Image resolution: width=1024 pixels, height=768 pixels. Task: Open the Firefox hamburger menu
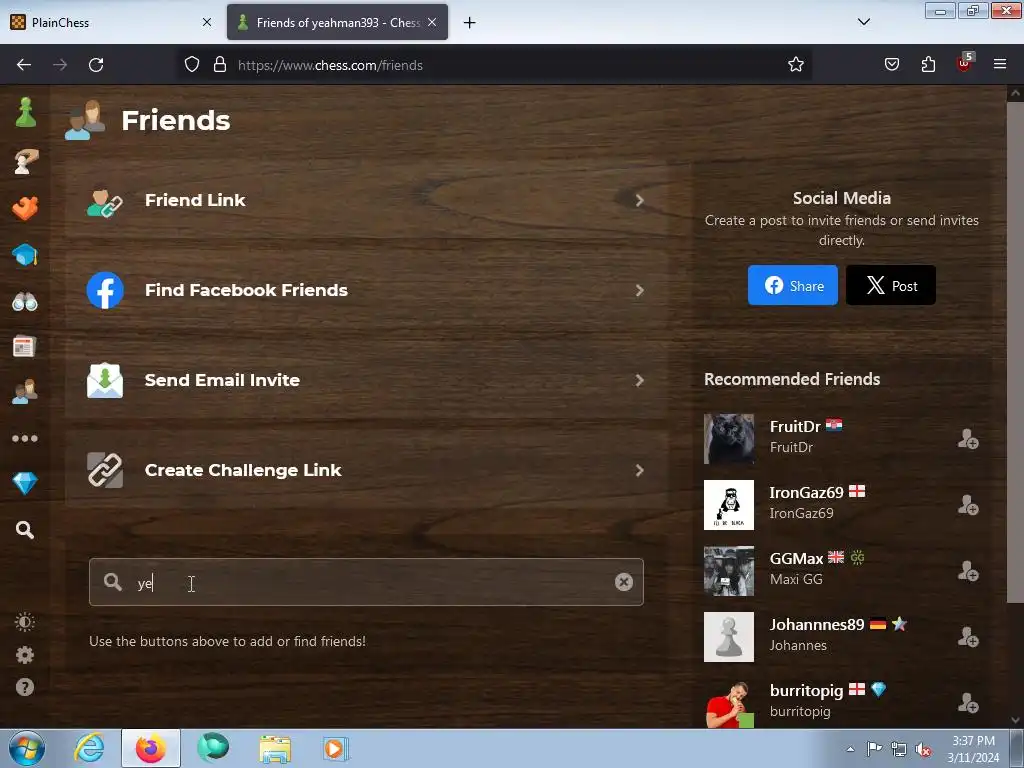tap(999, 64)
